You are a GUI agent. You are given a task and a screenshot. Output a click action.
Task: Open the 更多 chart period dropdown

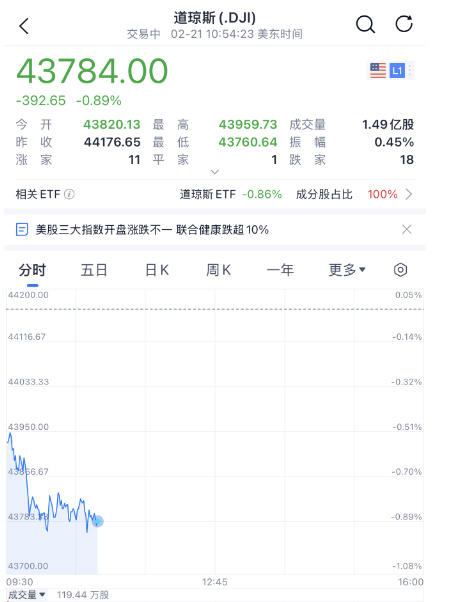point(347,270)
